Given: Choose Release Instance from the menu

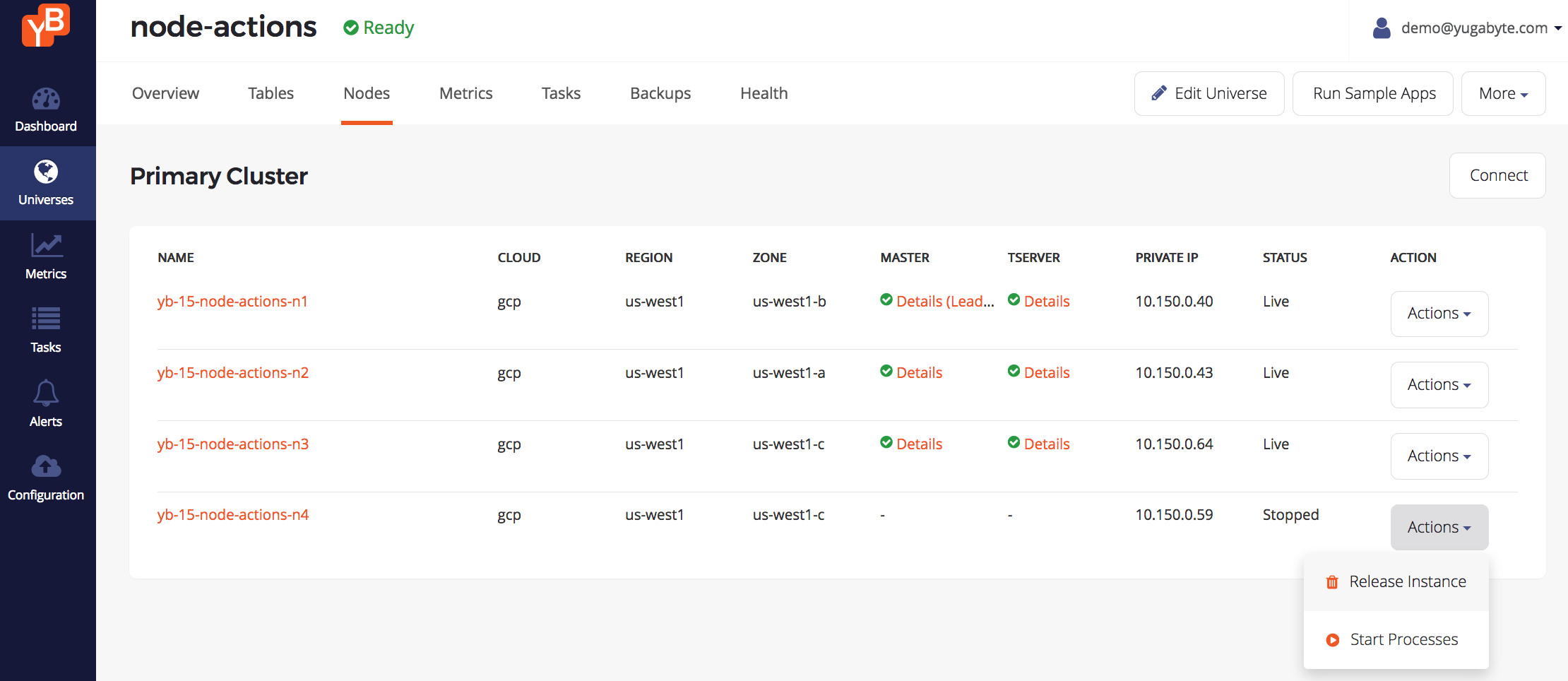Looking at the screenshot, I should [1396, 582].
